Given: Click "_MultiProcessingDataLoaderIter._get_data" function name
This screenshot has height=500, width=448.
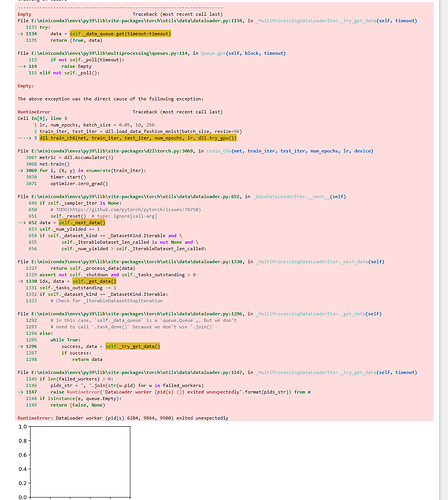Looking at the screenshot, I should (x=311, y=314).
